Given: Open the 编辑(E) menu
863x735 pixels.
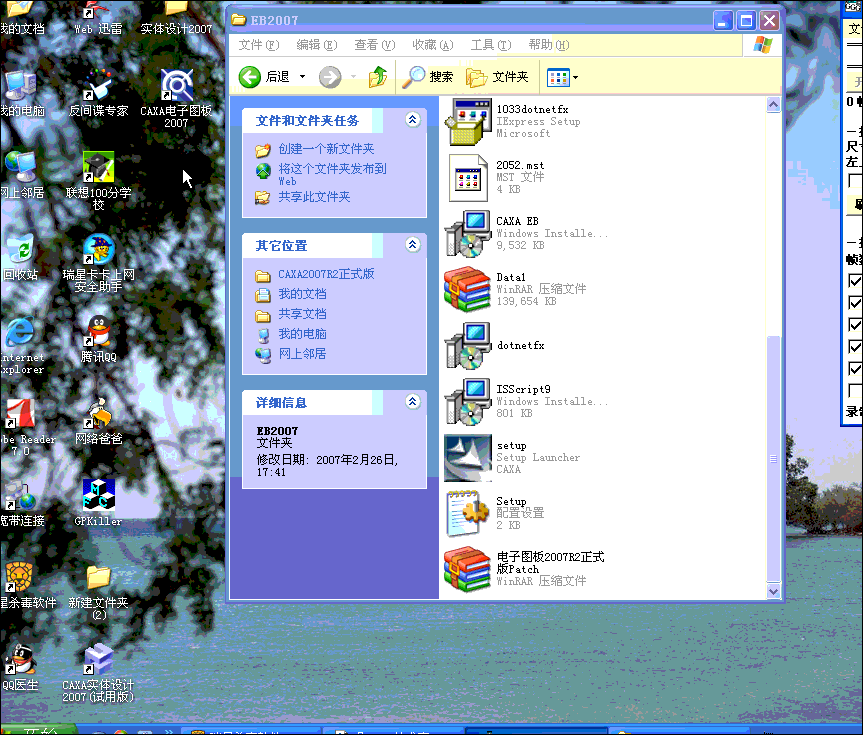Looking at the screenshot, I should [x=316, y=45].
